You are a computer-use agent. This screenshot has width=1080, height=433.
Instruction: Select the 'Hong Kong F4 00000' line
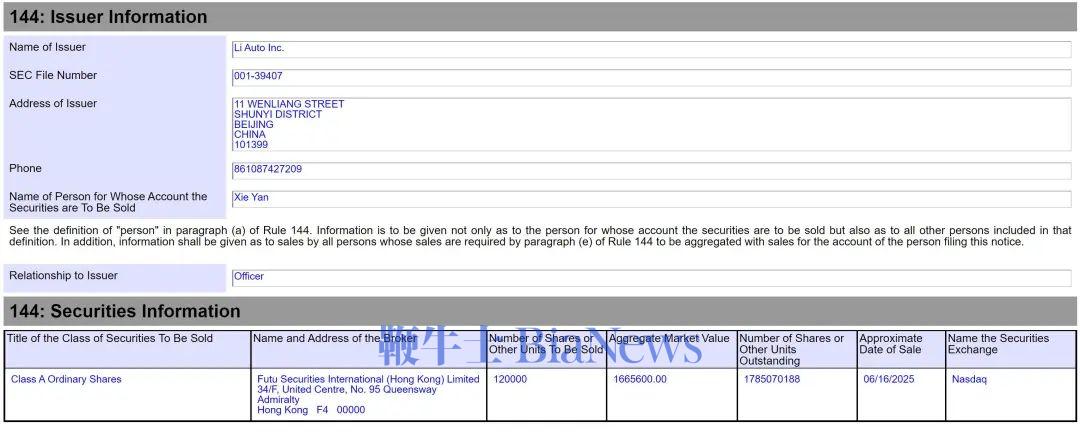tap(311, 410)
